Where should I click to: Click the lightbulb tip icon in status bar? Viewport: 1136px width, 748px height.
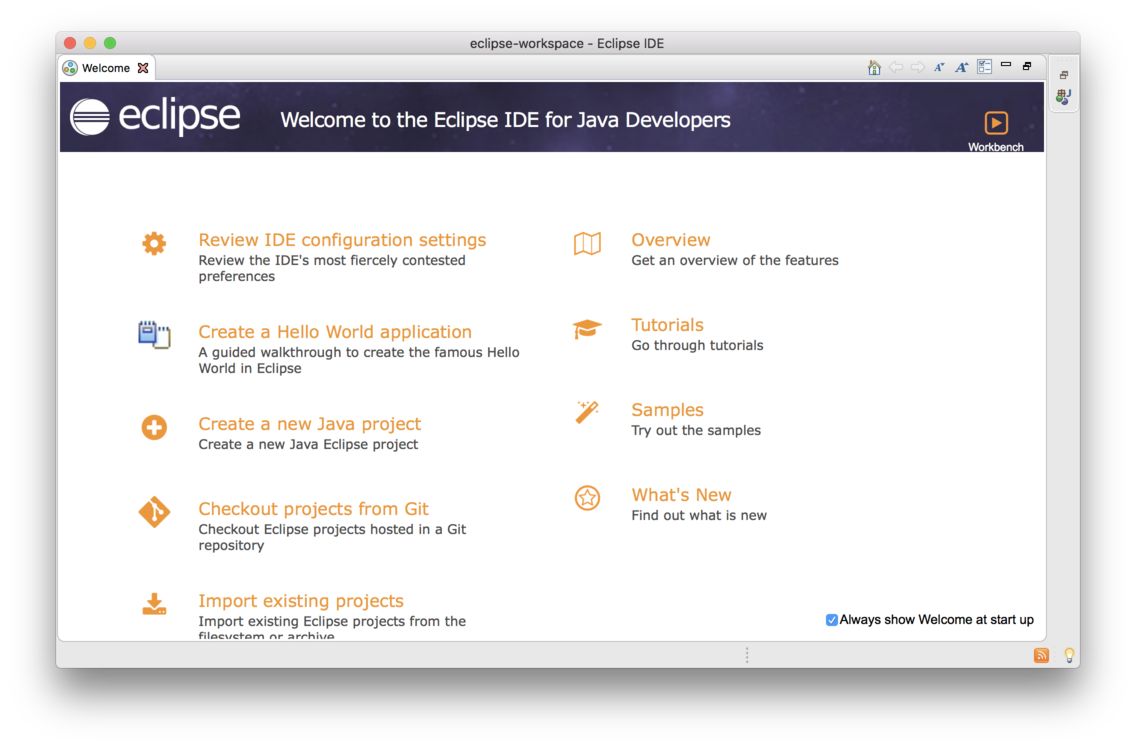point(1069,655)
